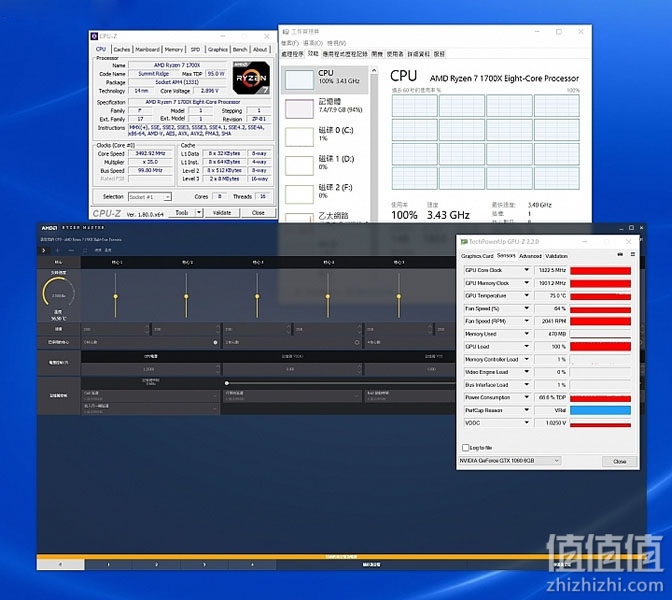Click the Validate button in CPU-Z

[222, 213]
